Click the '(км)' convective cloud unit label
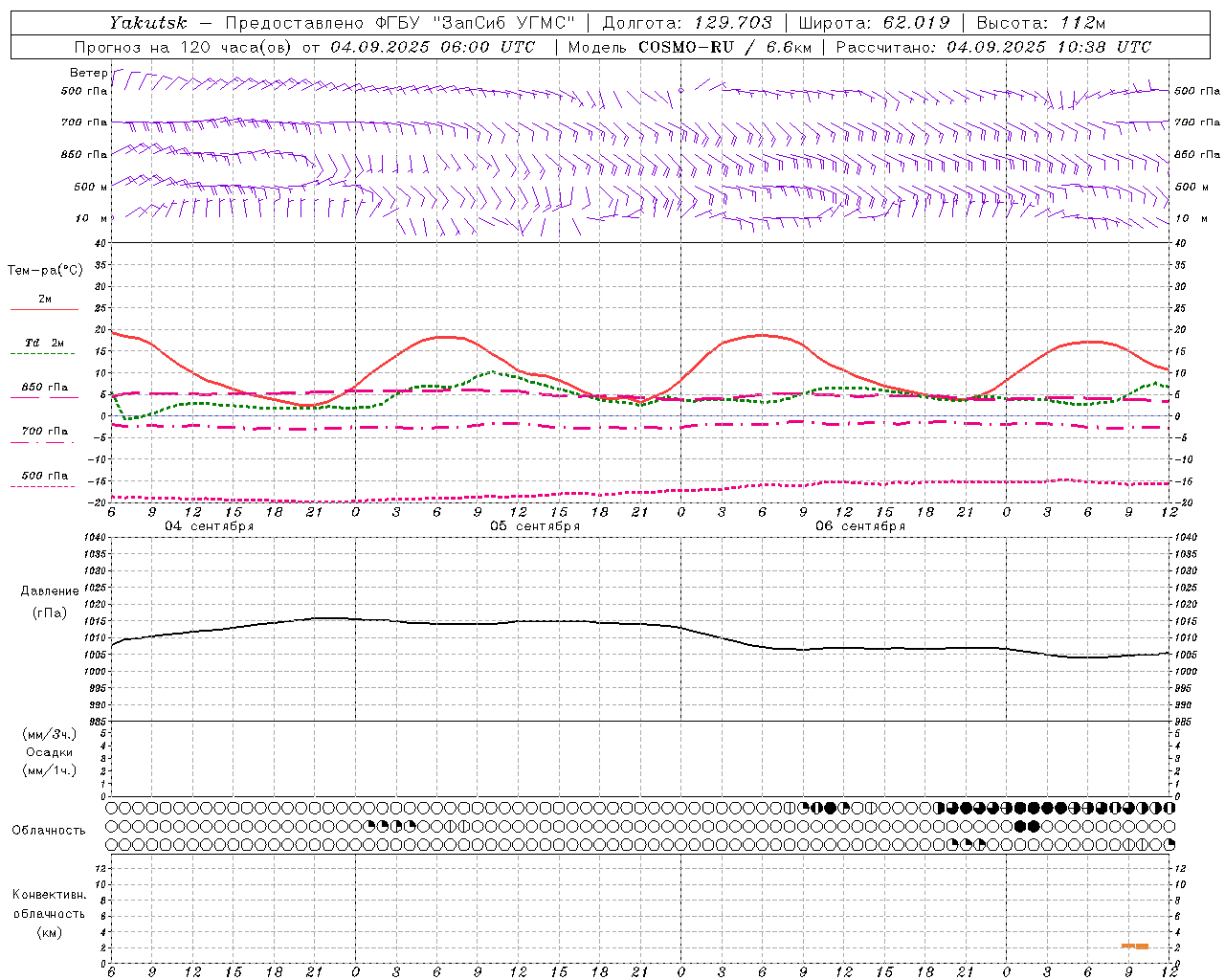Image resolution: width=1225 pixels, height=980 pixels. (x=50, y=932)
